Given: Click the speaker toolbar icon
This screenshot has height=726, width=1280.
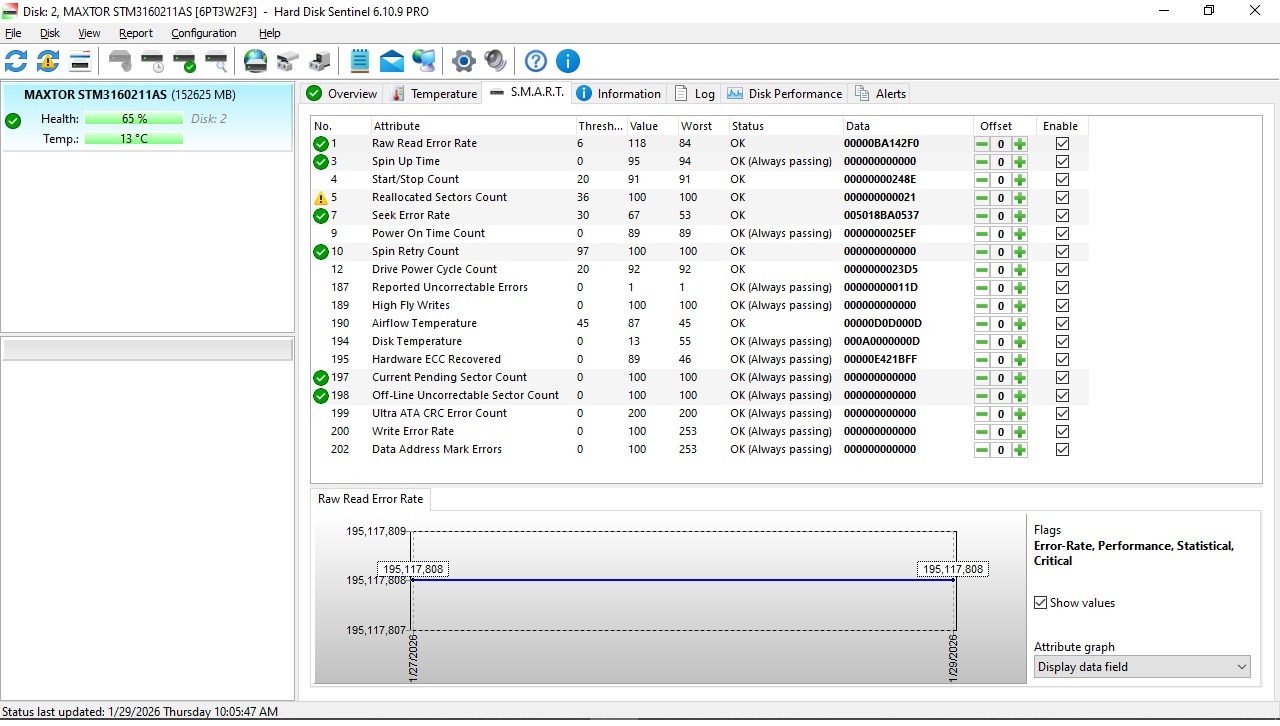Looking at the screenshot, I should [x=495, y=62].
